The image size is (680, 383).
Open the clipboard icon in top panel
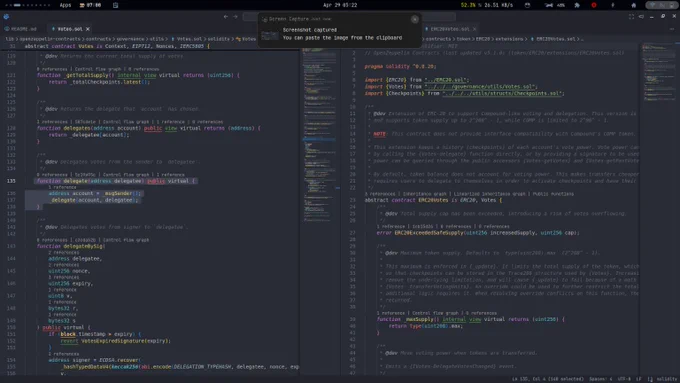point(115,5)
